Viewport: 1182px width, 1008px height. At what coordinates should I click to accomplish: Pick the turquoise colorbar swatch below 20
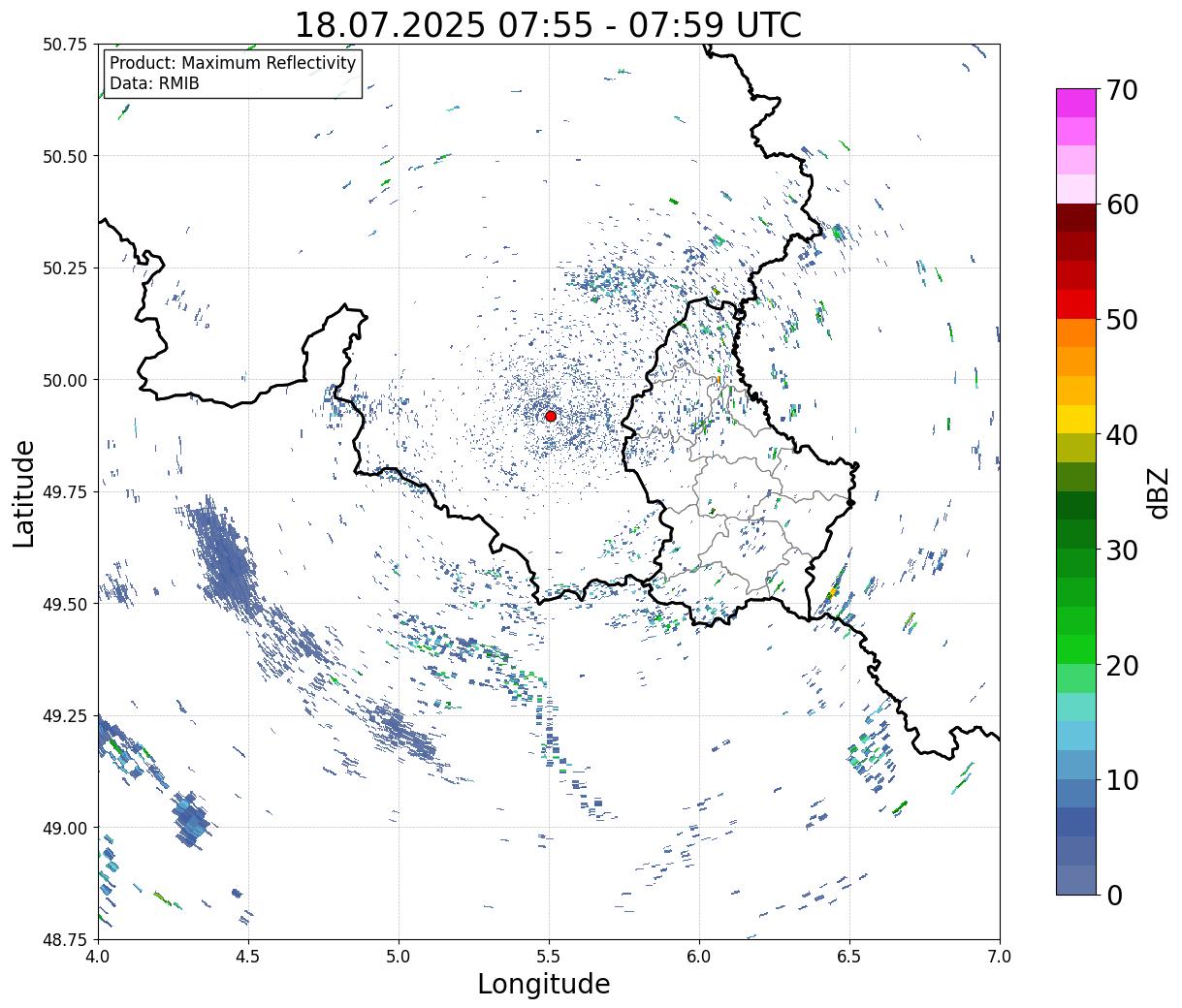[1076, 707]
